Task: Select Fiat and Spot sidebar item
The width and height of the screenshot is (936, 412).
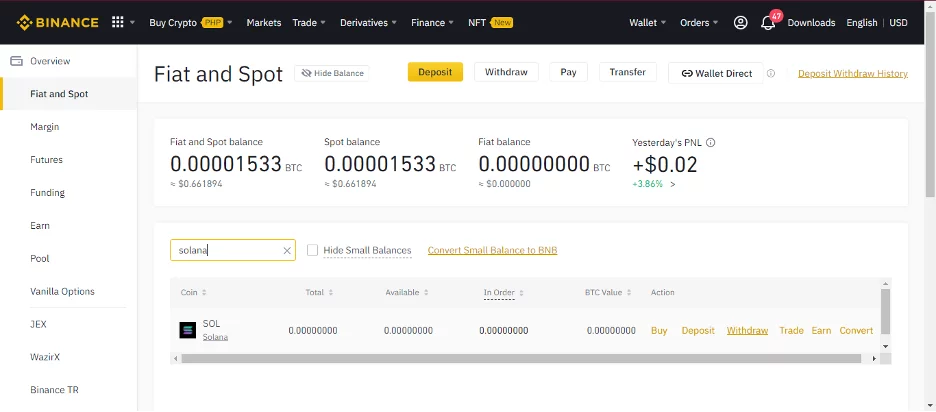Action: coord(69,94)
